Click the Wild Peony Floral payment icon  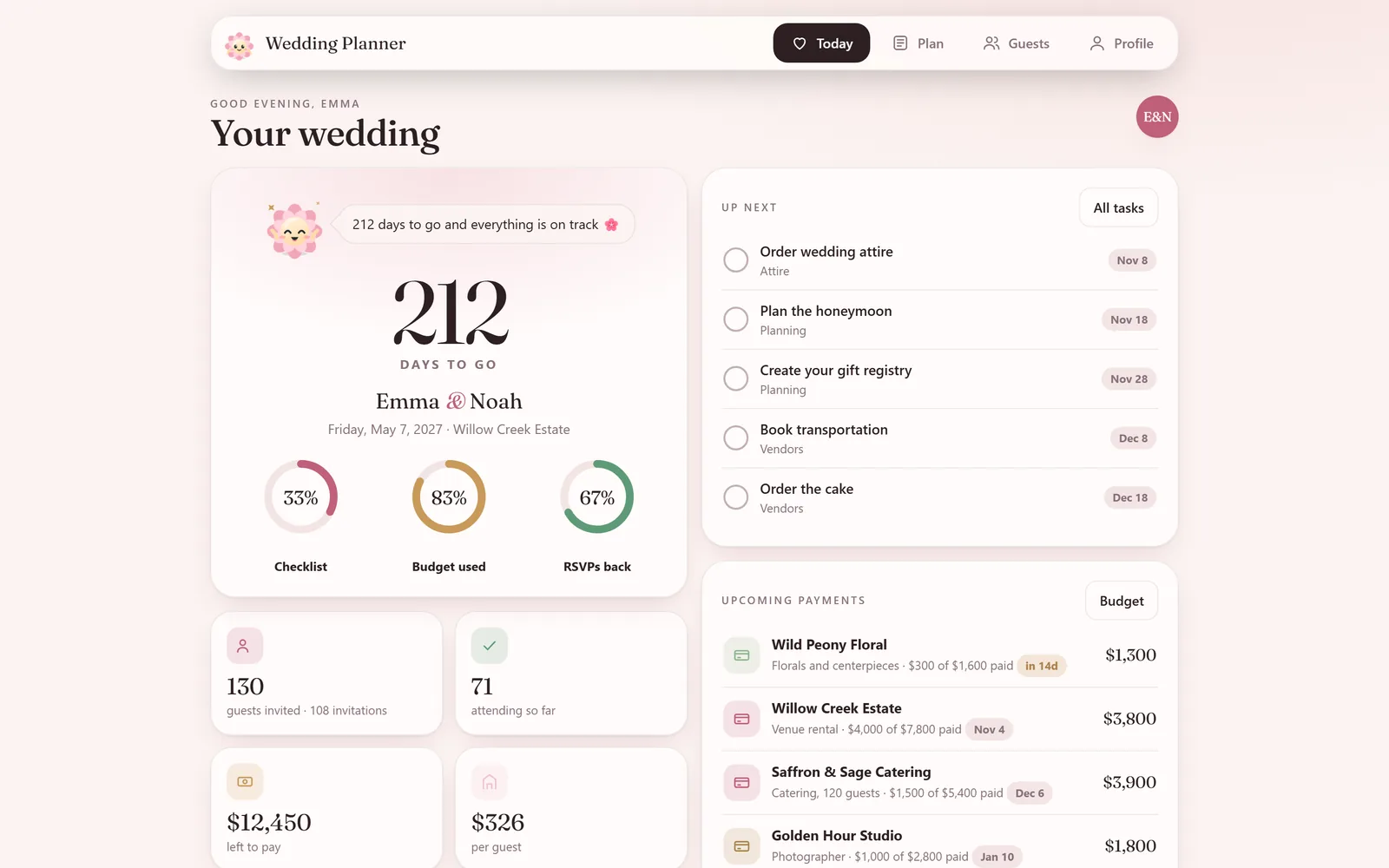pos(741,655)
